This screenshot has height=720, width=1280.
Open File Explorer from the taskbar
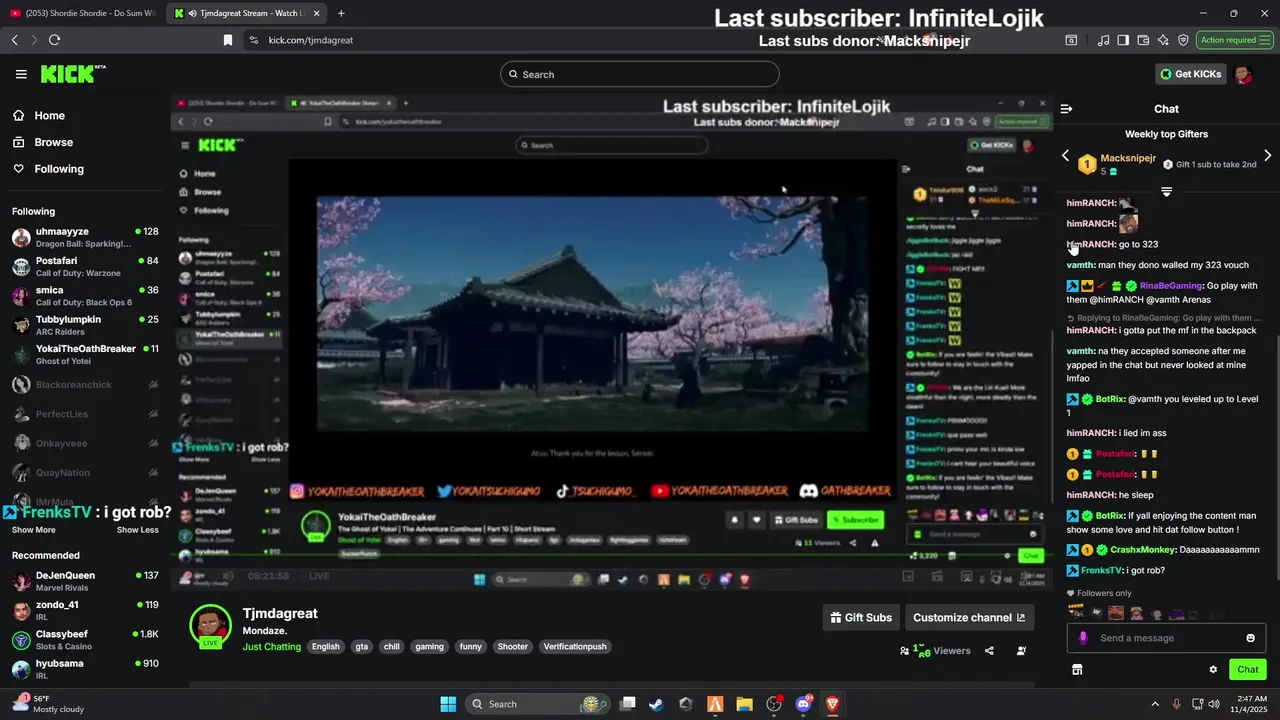pyautogui.click(x=744, y=704)
